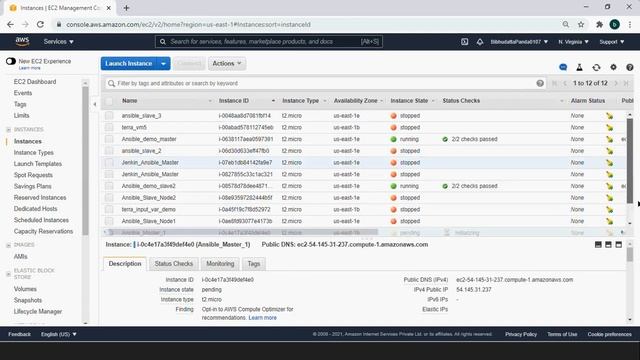Open the Support dropdown
Screen dimensions: 640x360
click(611, 42)
